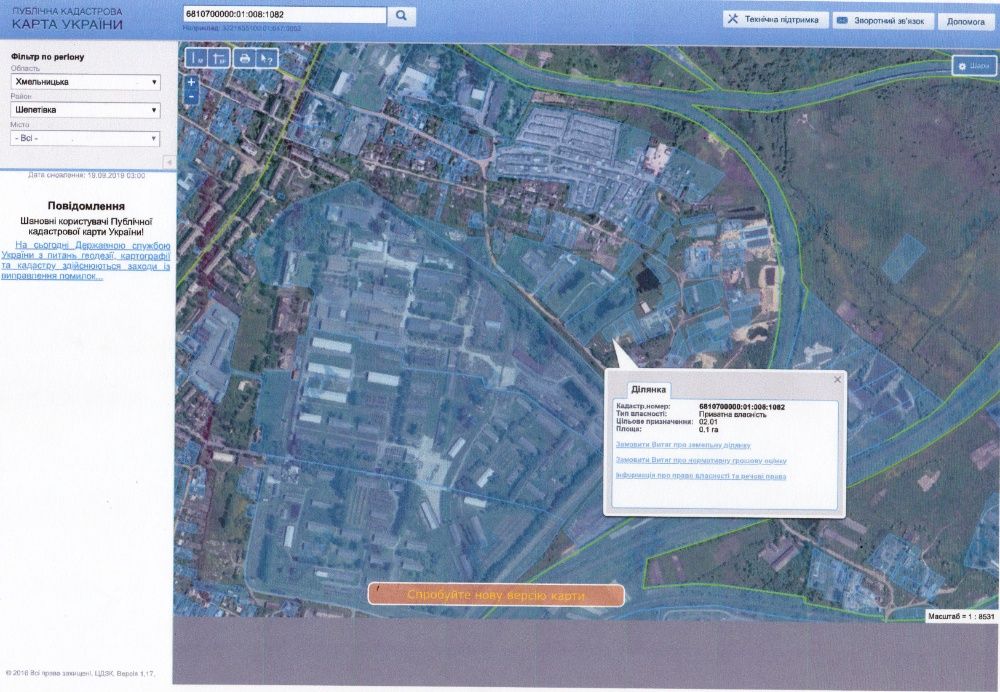Collapse the left sidebar with the arrow
1000x692 pixels.
click(169, 163)
